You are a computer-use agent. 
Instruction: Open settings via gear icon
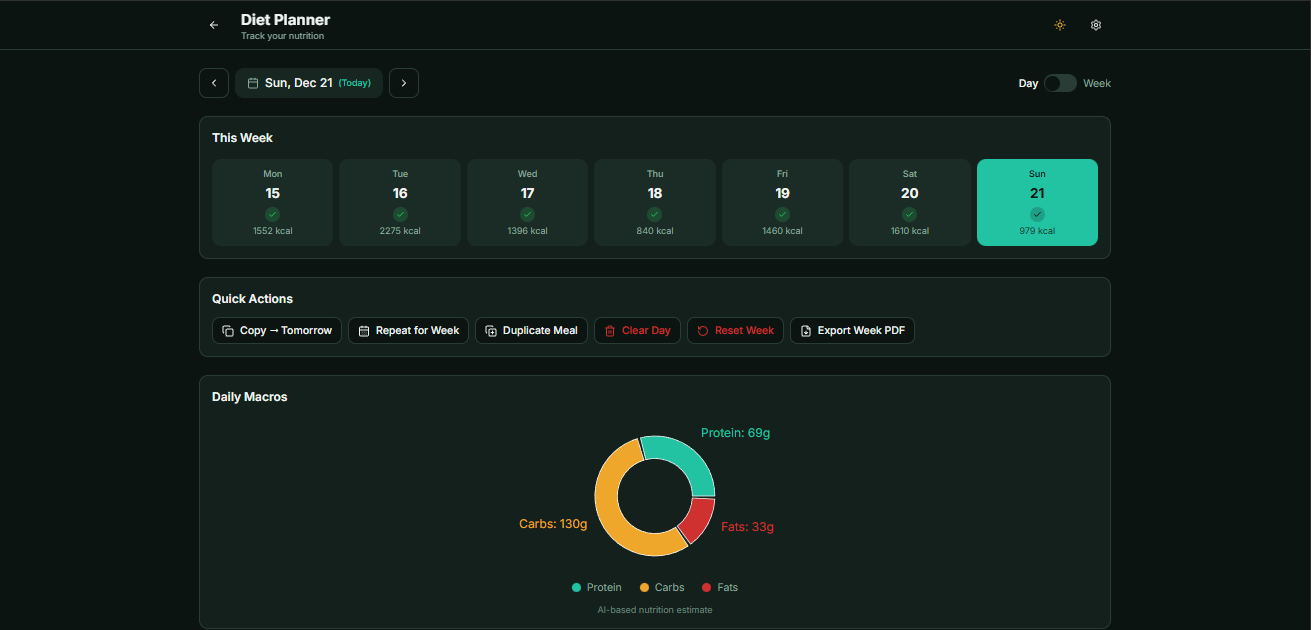[x=1096, y=25]
